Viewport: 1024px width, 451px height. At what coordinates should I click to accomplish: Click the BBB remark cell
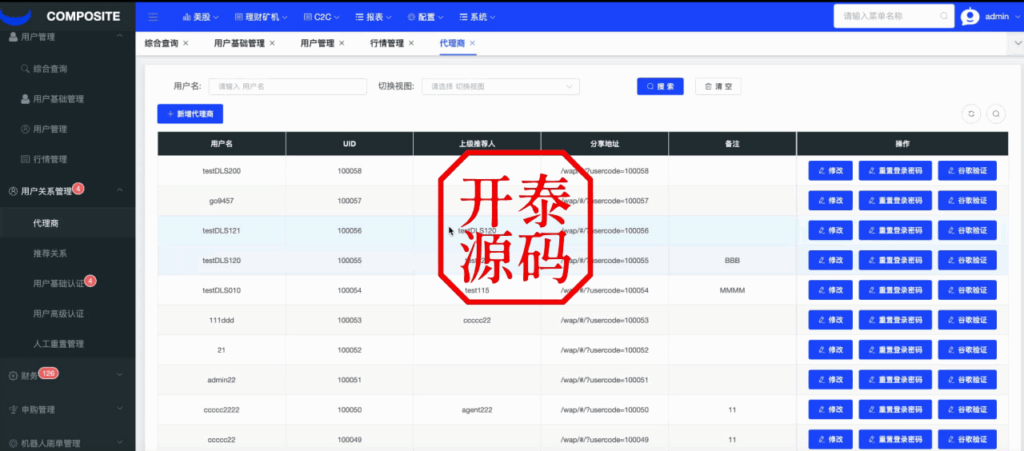coord(732,260)
